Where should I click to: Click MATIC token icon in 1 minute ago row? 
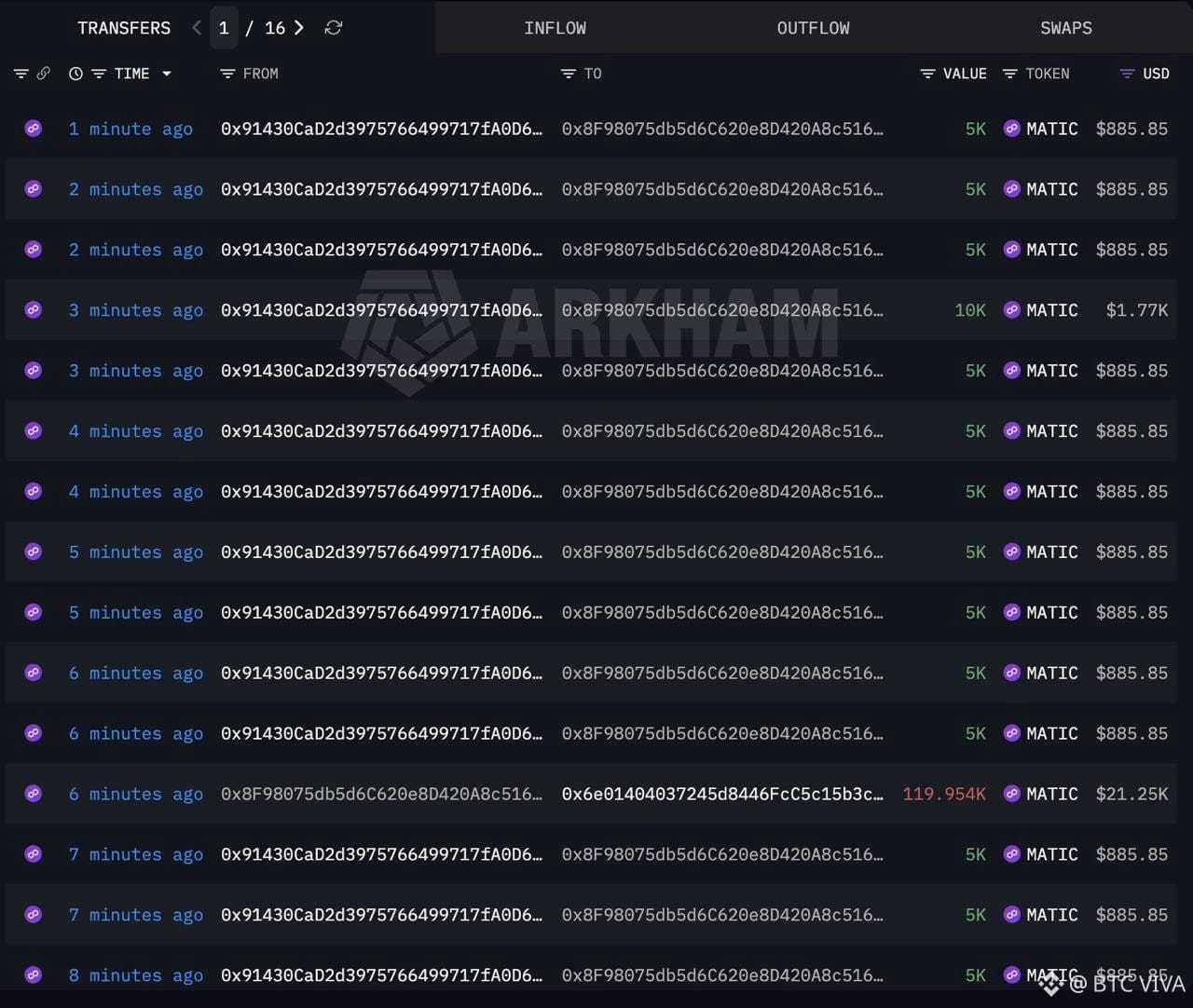[x=1012, y=129]
